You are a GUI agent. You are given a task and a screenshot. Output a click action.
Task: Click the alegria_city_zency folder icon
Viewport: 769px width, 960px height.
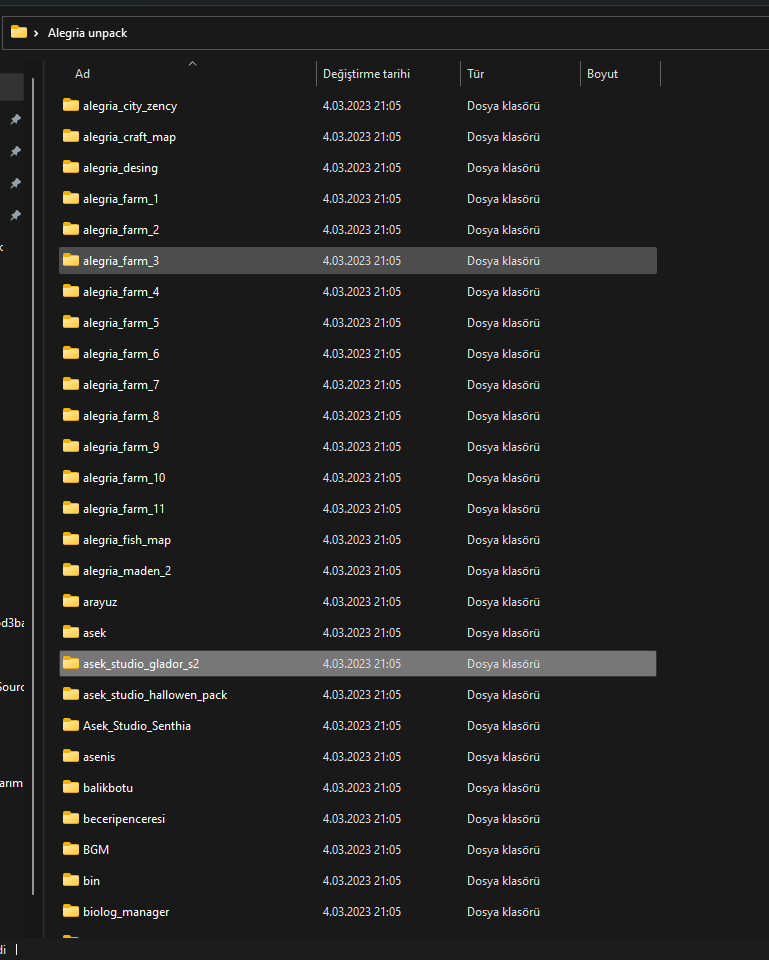click(71, 105)
